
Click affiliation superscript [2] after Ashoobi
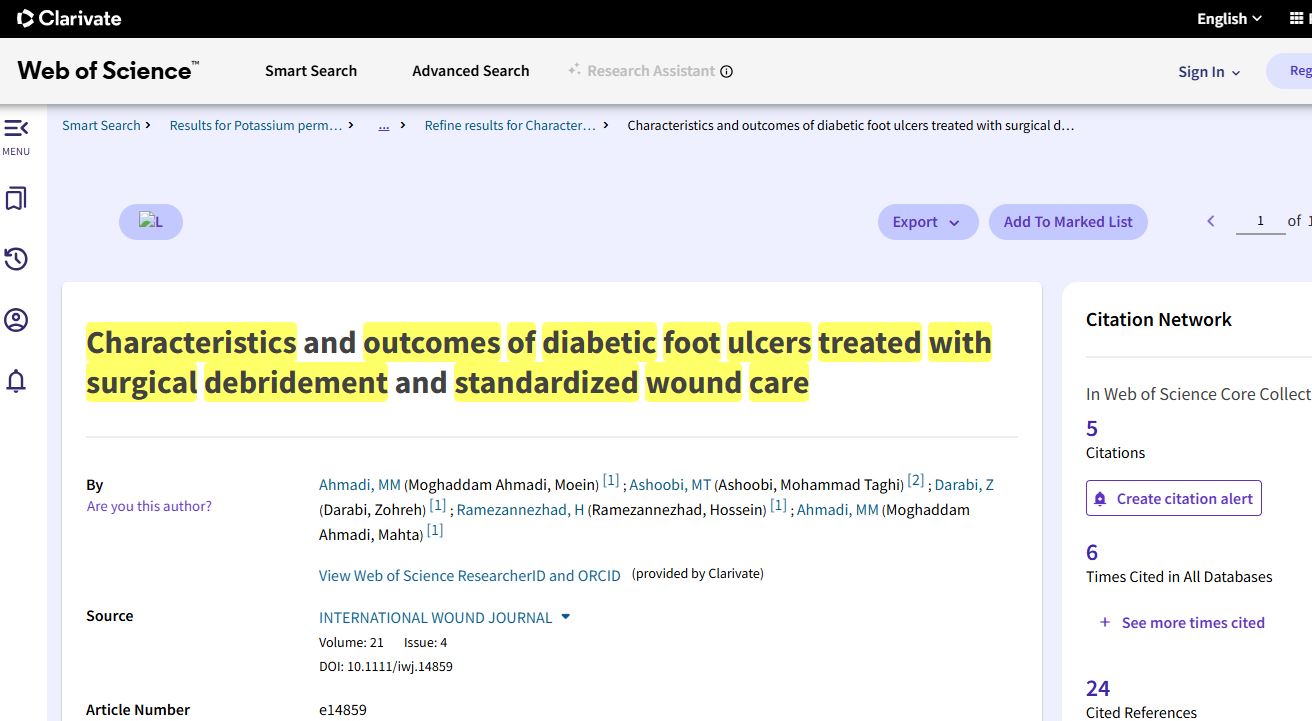pos(916,480)
